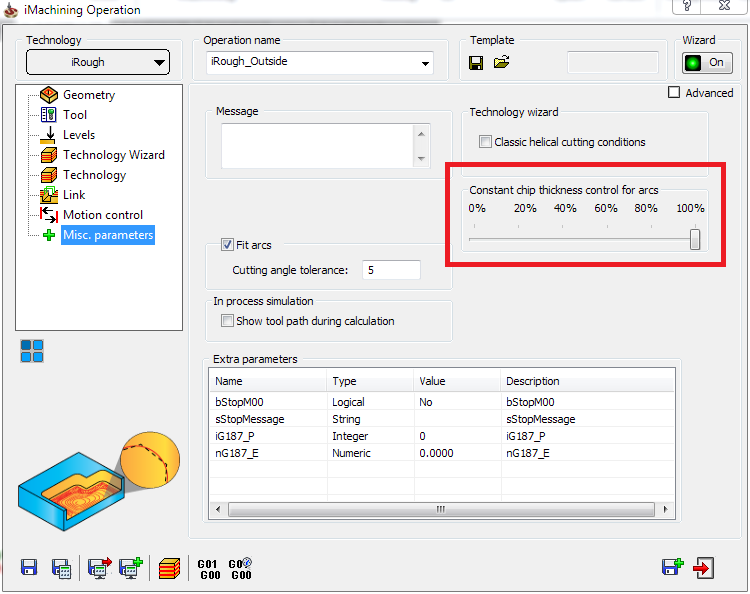The image size is (750, 594).
Task: Select the bStopM00 parameter row
Action: (442, 402)
